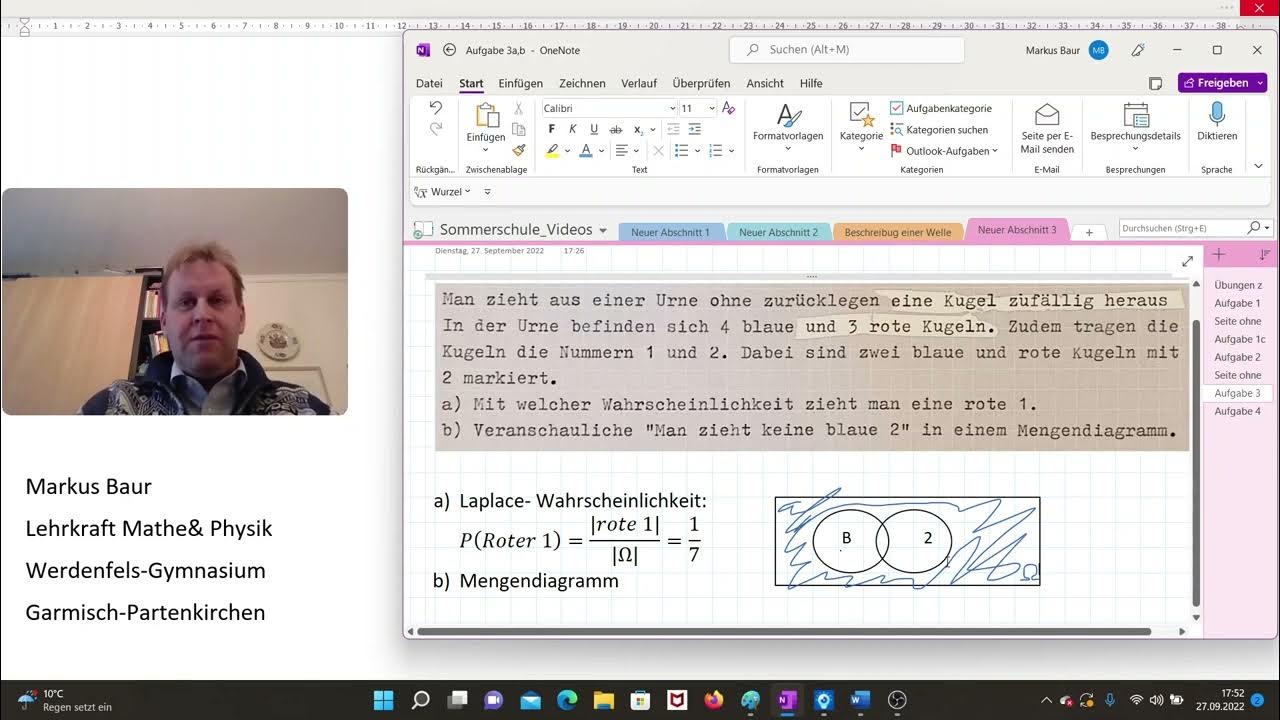Click the sort pages icon in page list
The width and height of the screenshot is (1280, 720).
pos(1265,256)
